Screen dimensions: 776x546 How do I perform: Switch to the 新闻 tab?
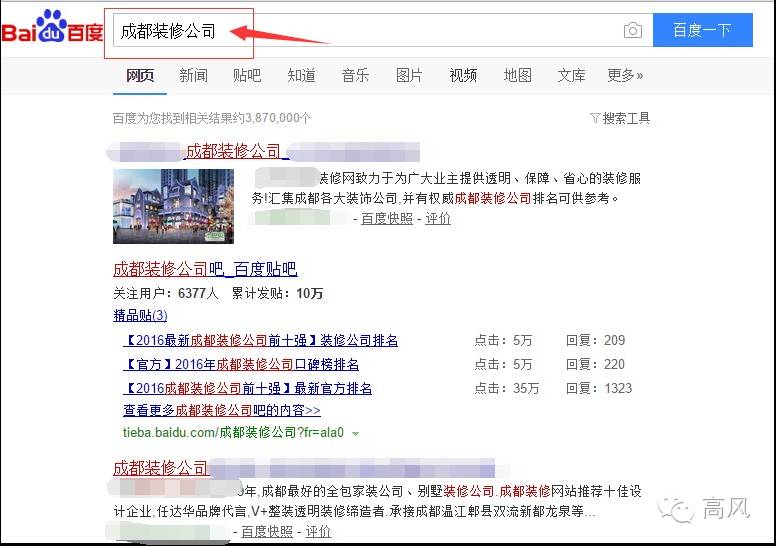click(194, 75)
